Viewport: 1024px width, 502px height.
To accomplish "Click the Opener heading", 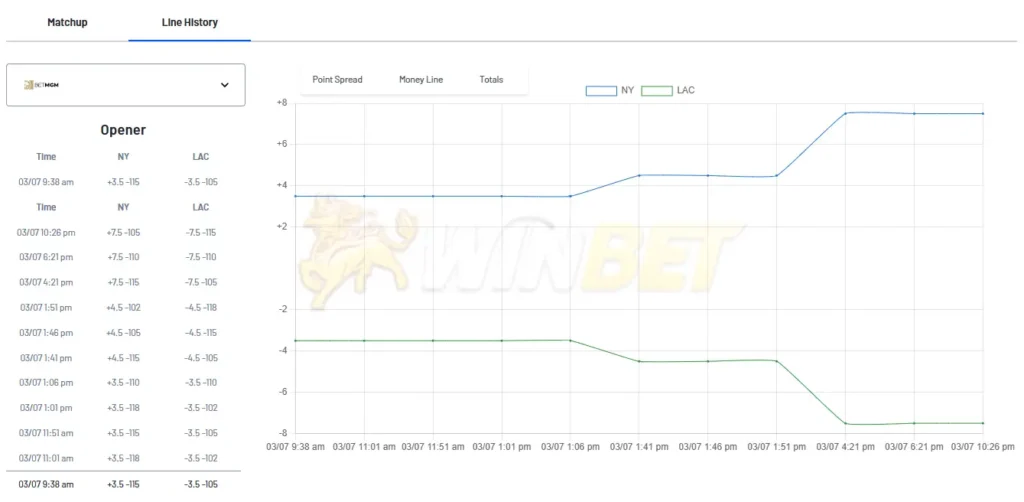I will 123,130.
